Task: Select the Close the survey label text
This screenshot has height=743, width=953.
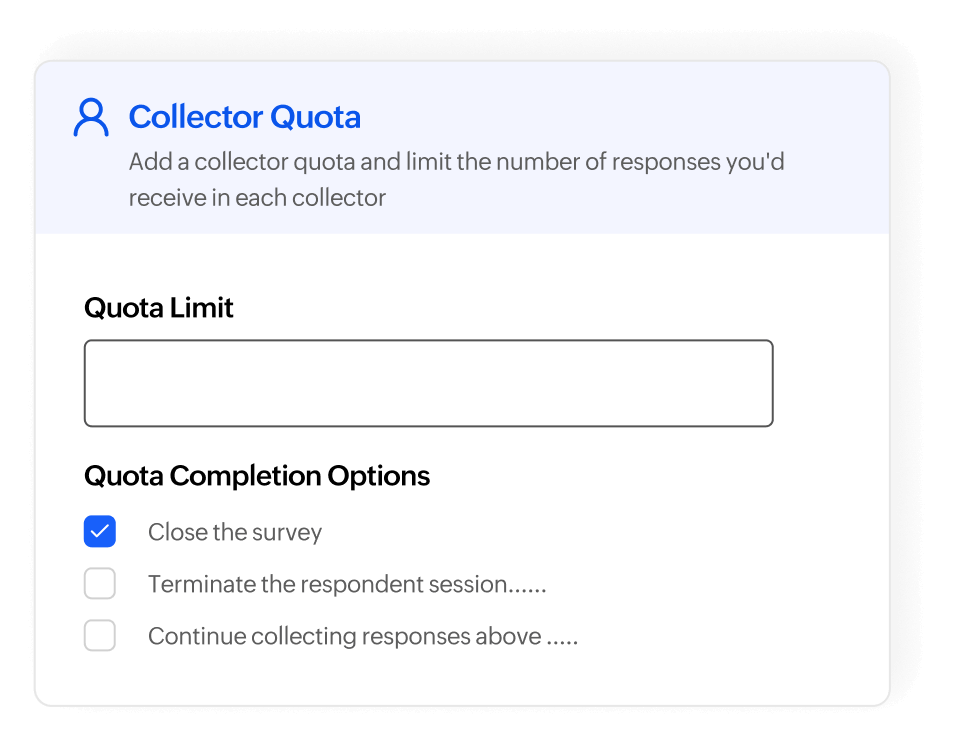Action: coord(235,532)
